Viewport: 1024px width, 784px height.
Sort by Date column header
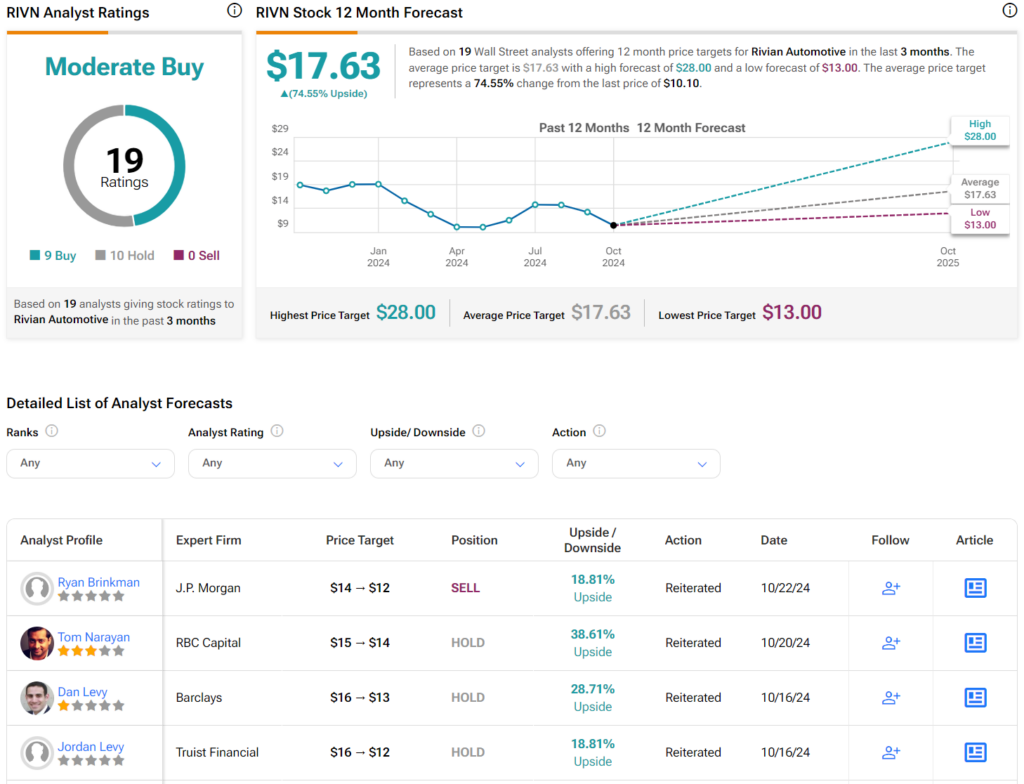coord(774,540)
